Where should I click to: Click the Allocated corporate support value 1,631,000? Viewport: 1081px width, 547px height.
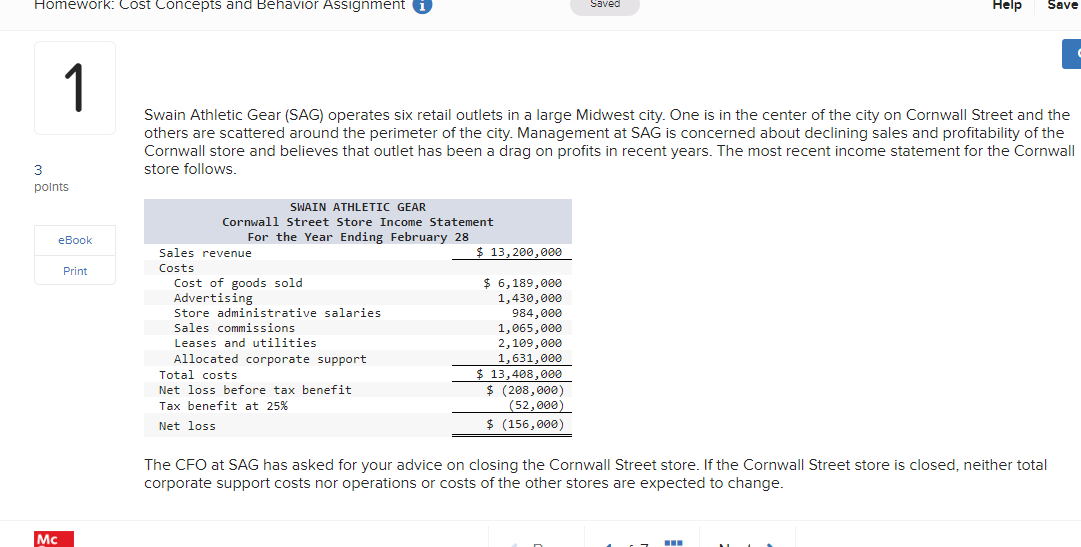pos(529,358)
